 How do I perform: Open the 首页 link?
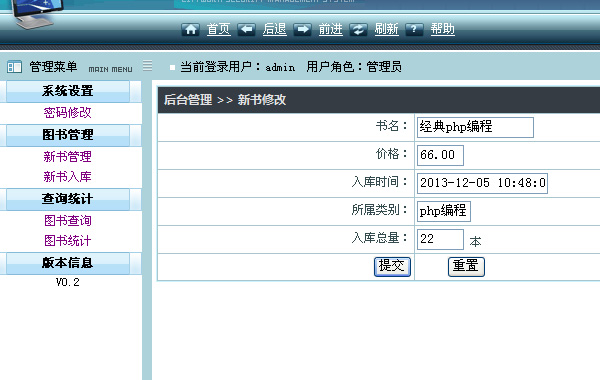point(218,29)
